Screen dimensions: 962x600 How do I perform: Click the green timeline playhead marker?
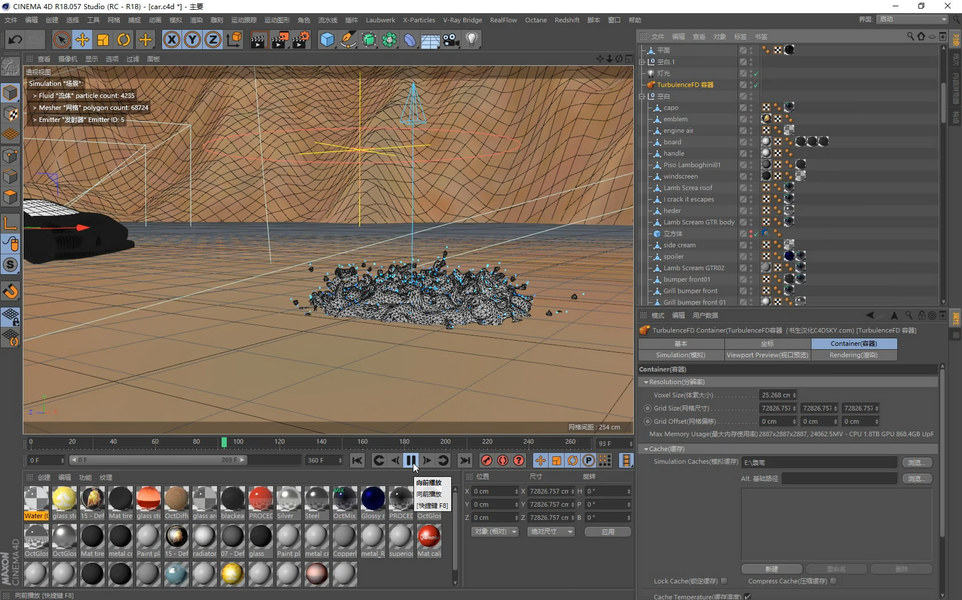tap(224, 442)
